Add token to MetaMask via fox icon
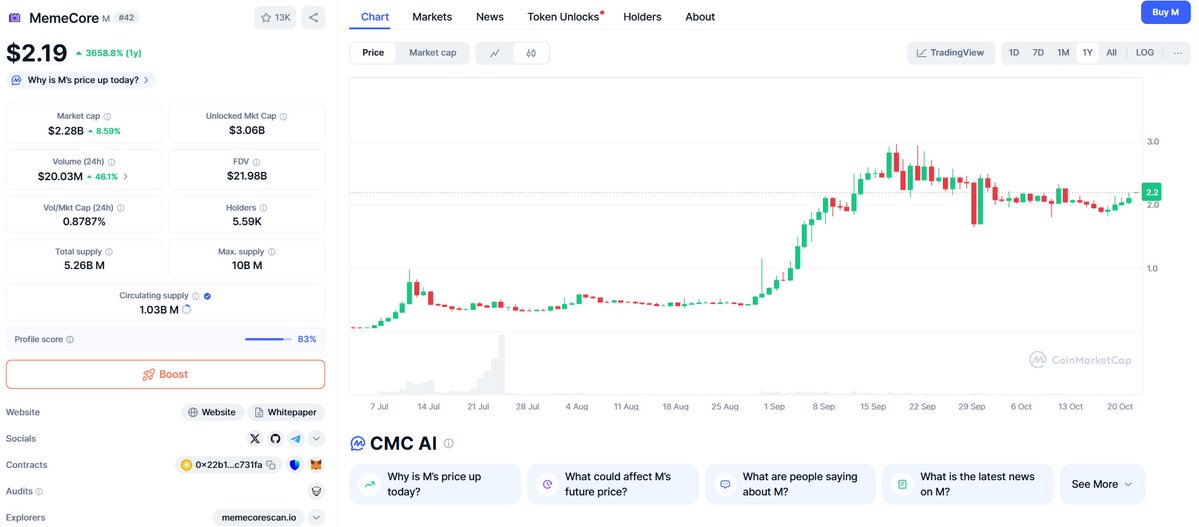 (316, 465)
